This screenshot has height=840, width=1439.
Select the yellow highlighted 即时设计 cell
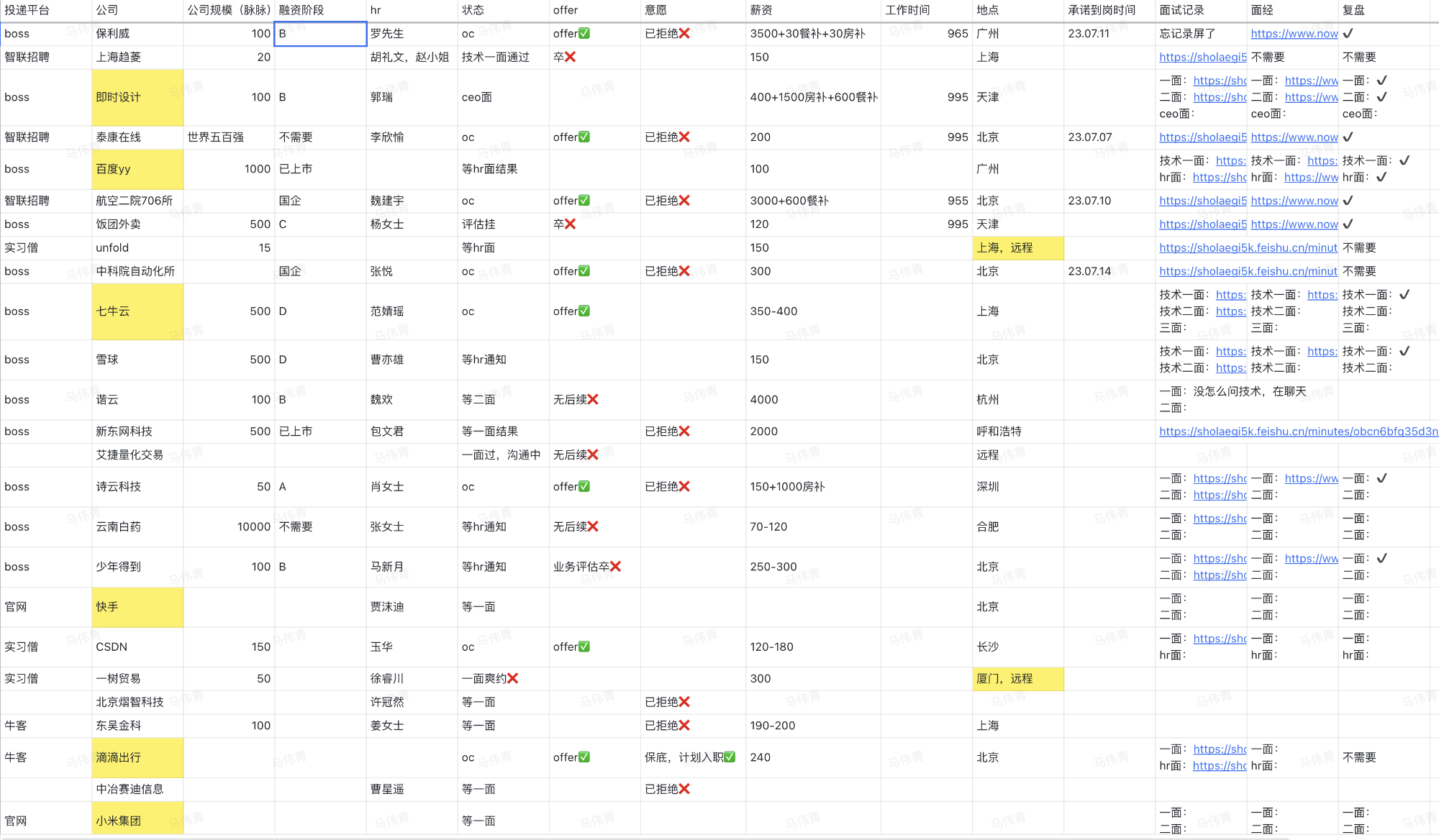137,97
